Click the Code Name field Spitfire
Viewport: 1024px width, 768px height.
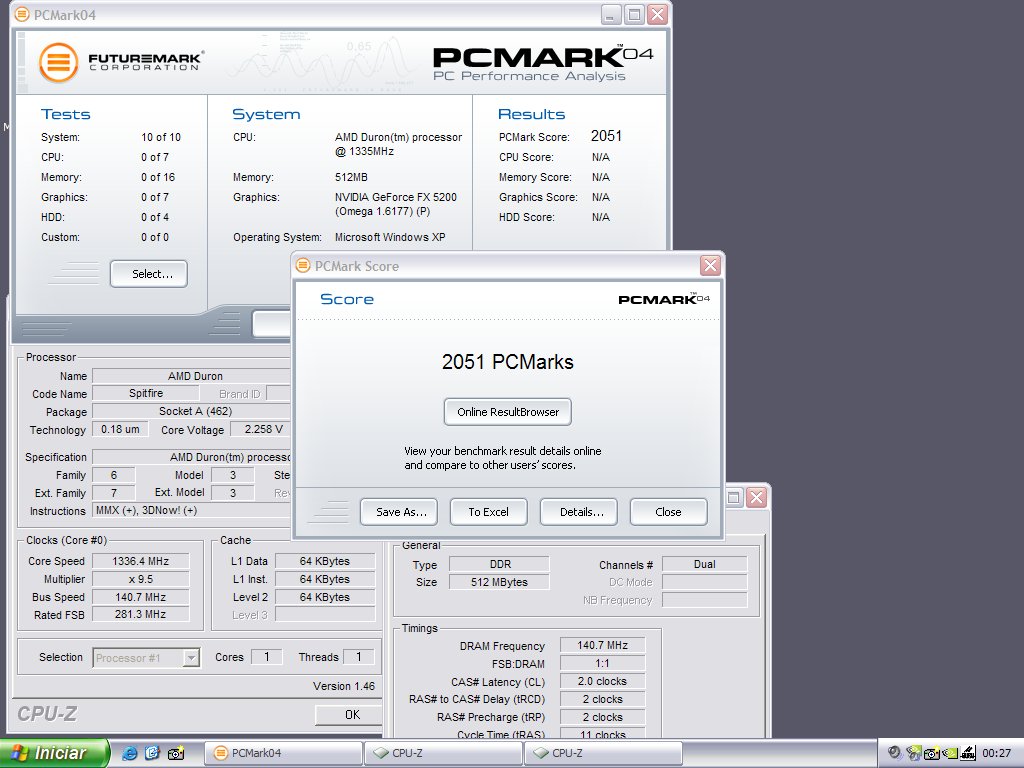pyautogui.click(x=146, y=393)
